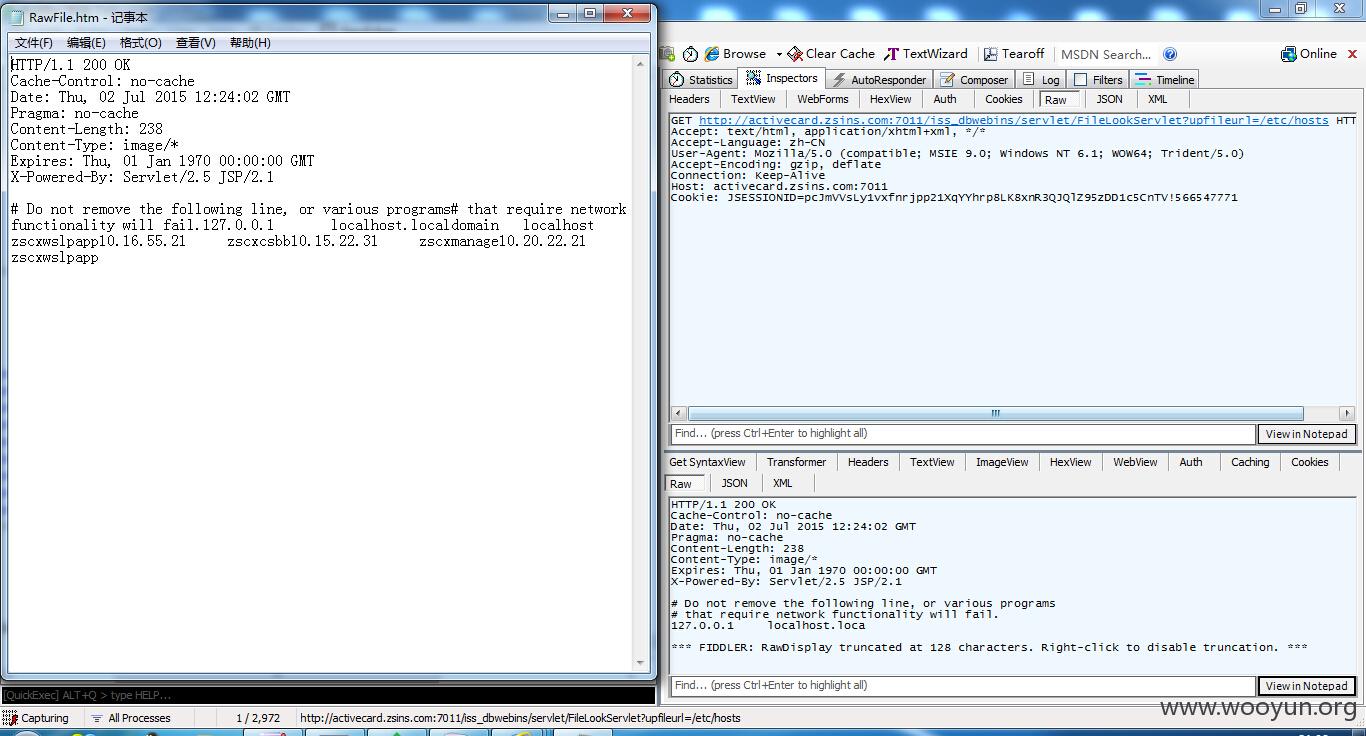Select request TextView inspector tab
Viewport: 1366px width, 736px height.
[753, 99]
